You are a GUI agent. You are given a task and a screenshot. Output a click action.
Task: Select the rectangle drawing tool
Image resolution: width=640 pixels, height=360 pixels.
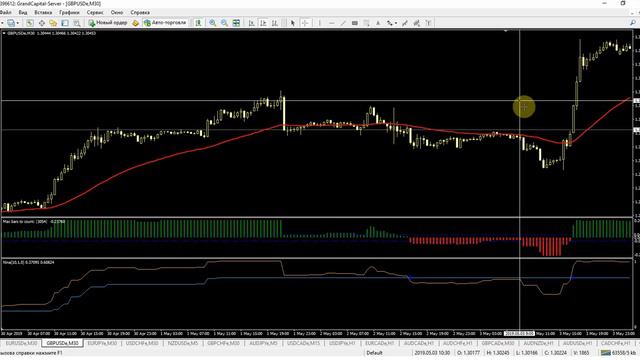355,23
